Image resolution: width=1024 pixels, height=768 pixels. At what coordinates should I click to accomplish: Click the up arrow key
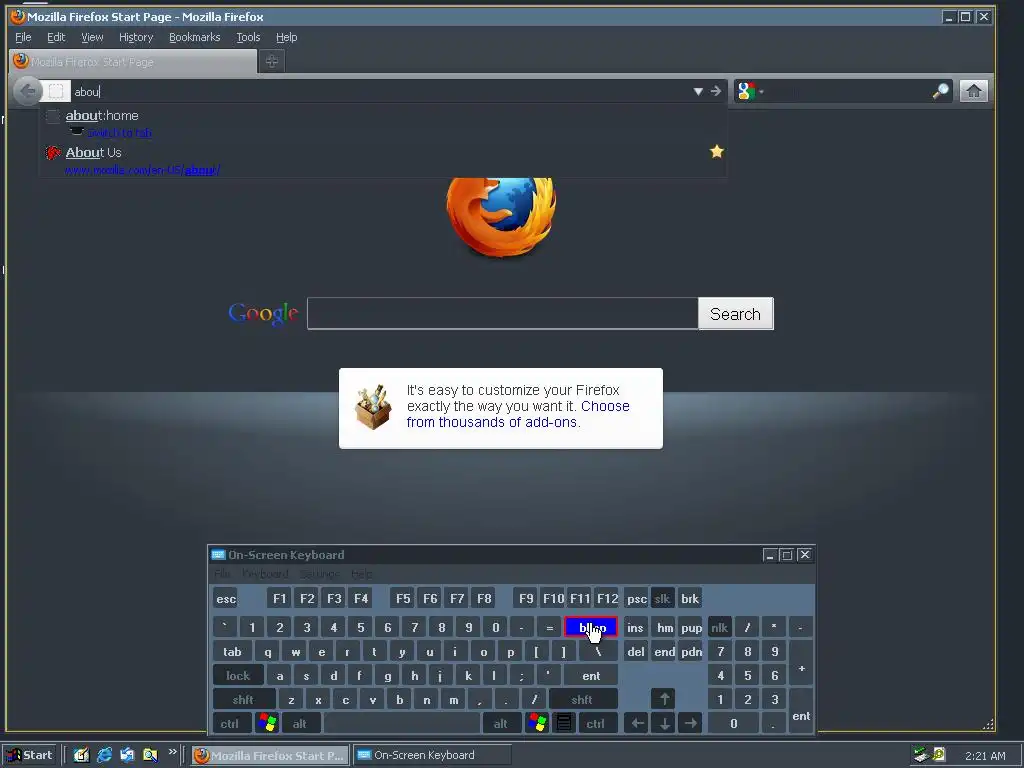664,699
